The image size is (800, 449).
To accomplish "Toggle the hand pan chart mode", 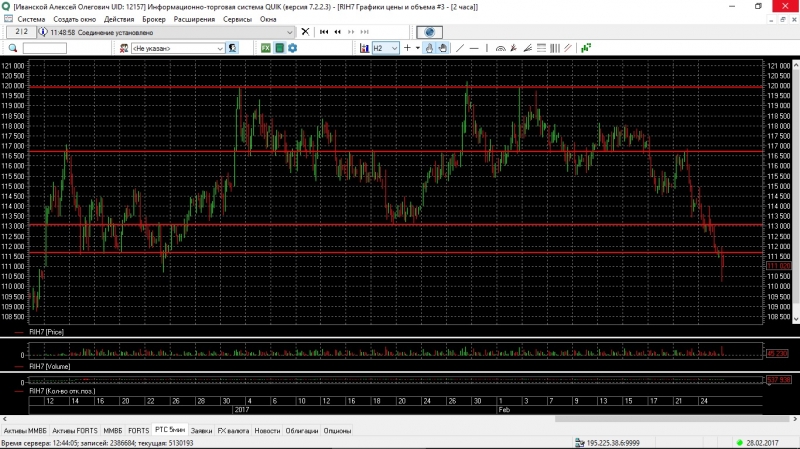I will coord(441,48).
